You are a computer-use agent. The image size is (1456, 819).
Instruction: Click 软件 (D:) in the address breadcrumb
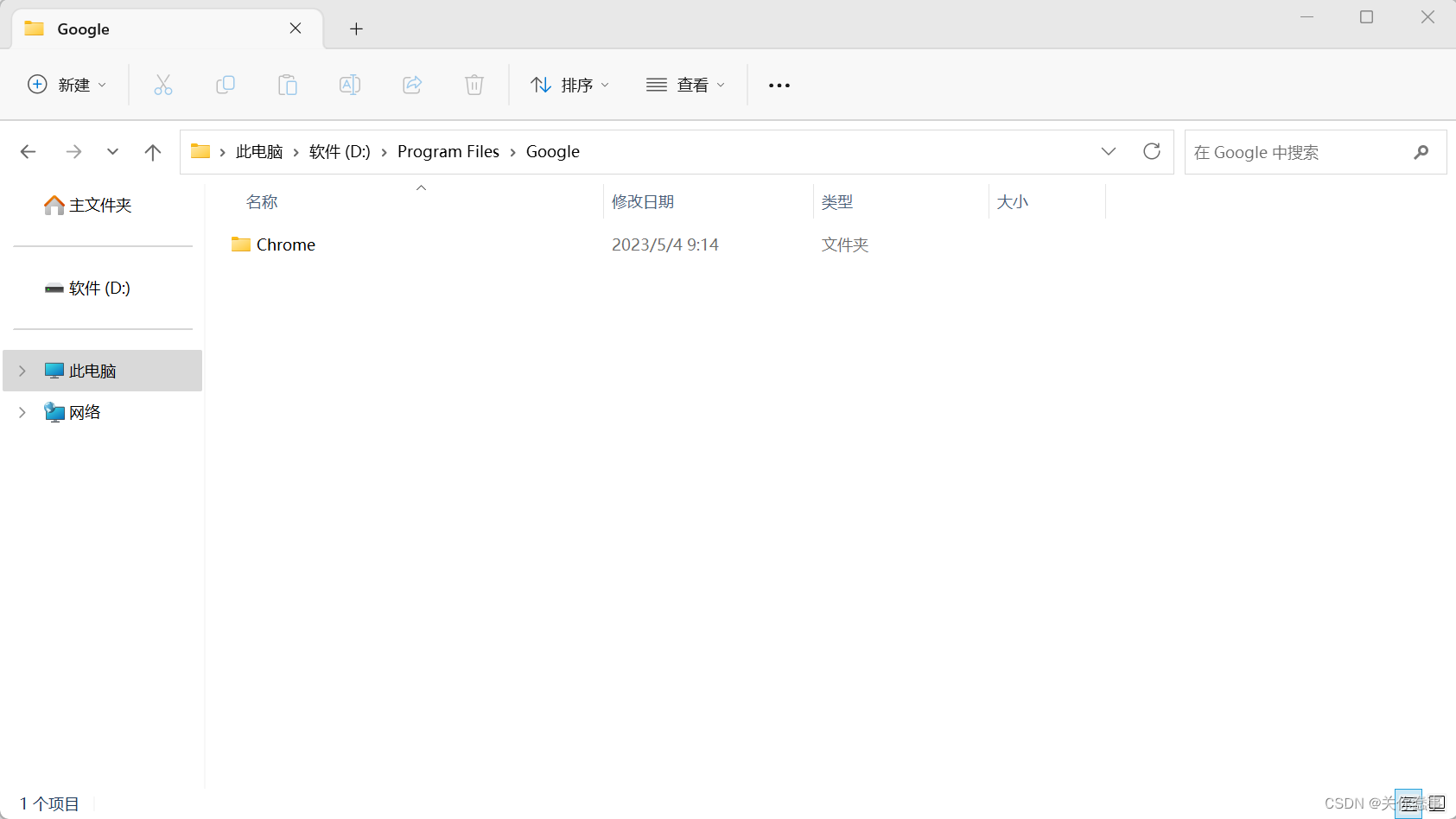[x=340, y=152]
